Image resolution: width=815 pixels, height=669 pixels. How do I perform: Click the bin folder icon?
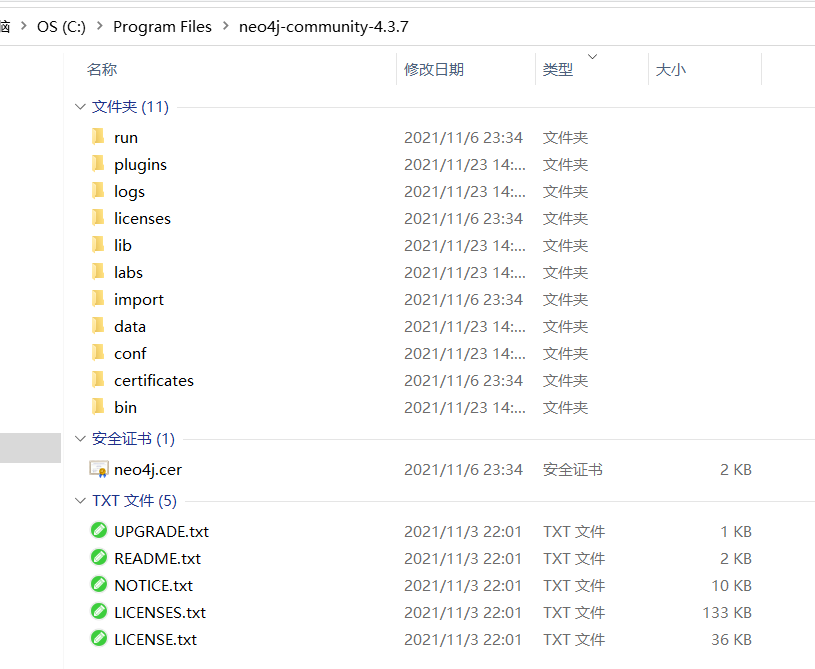98,407
